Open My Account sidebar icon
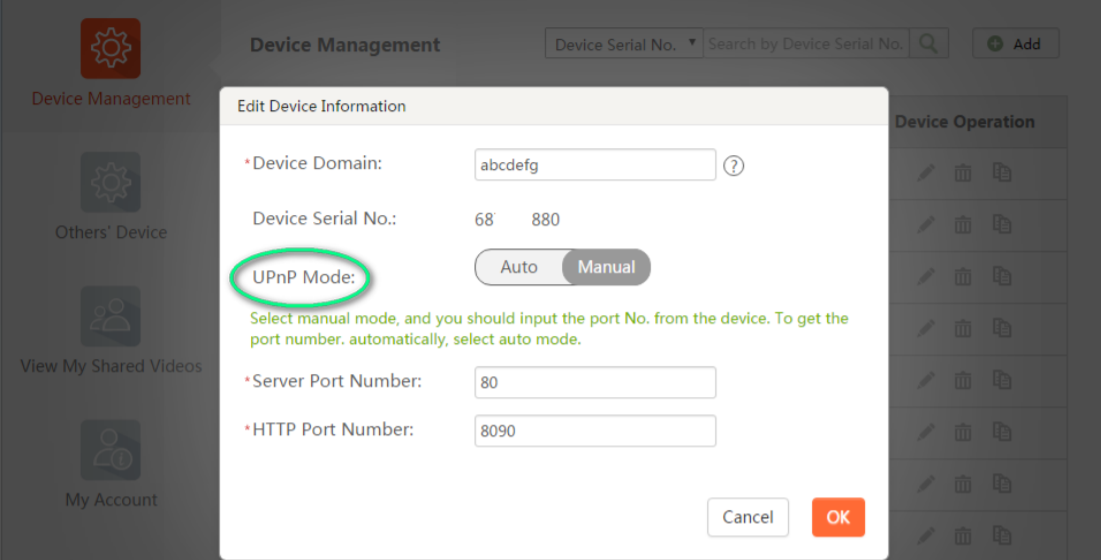The image size is (1101, 560). (x=110, y=450)
